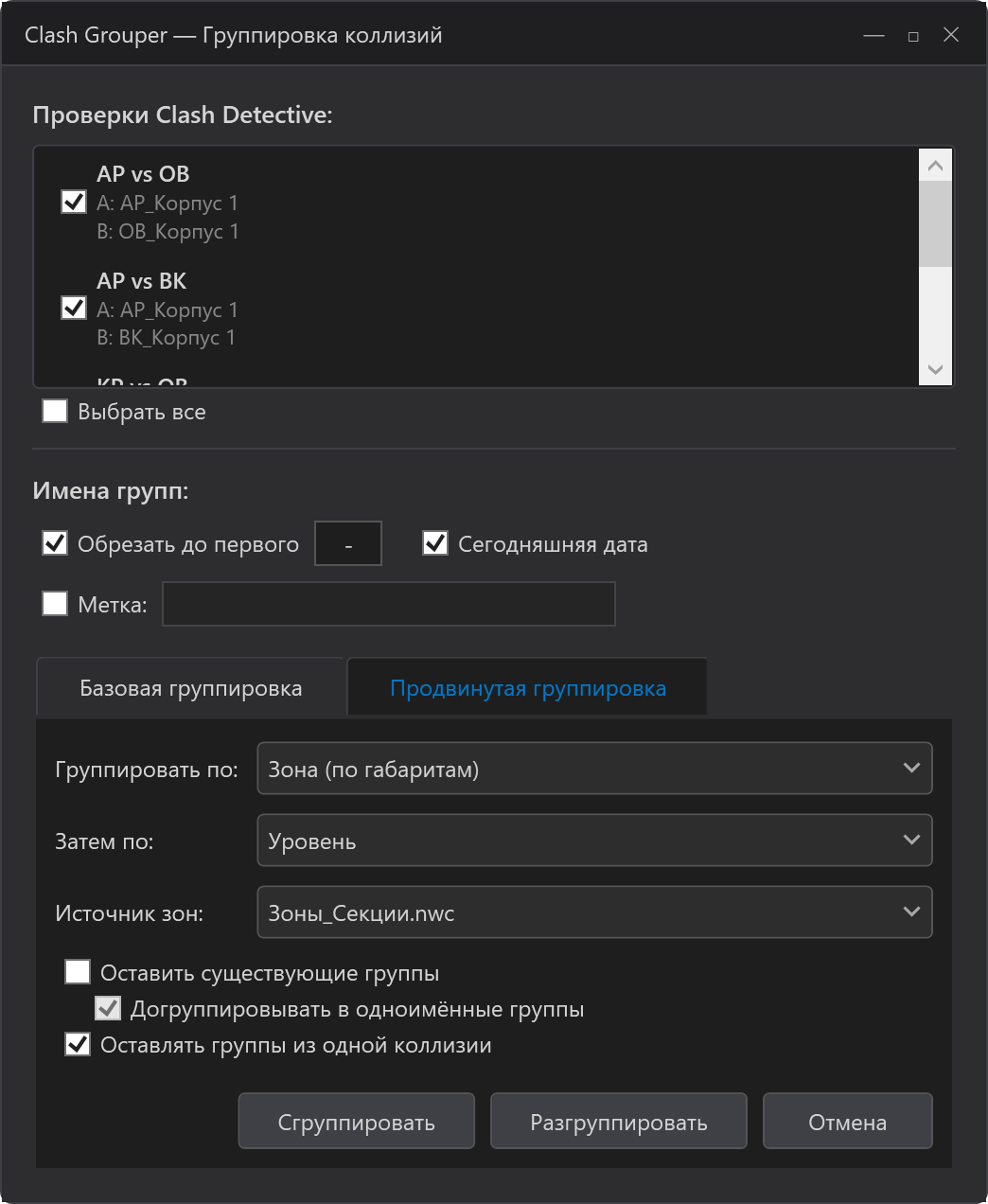Close the Clash Grouper window
Image resolution: width=988 pixels, height=1204 pixels.
pos(952,35)
